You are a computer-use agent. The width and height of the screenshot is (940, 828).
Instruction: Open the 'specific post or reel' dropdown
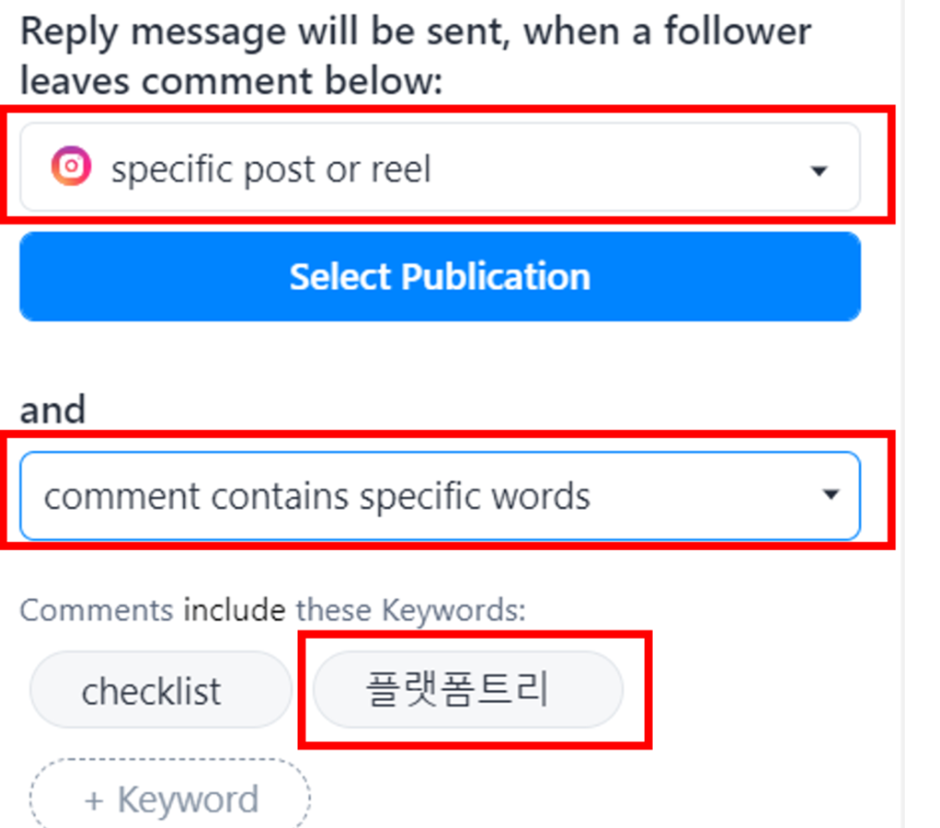(440, 167)
